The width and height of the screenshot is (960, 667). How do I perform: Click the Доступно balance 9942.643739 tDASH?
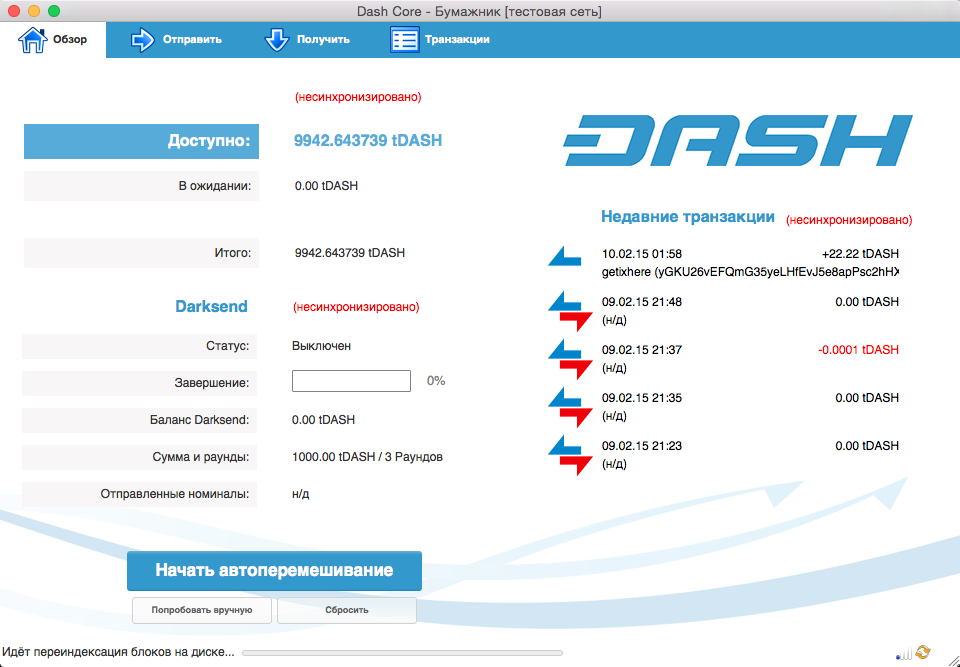(368, 141)
